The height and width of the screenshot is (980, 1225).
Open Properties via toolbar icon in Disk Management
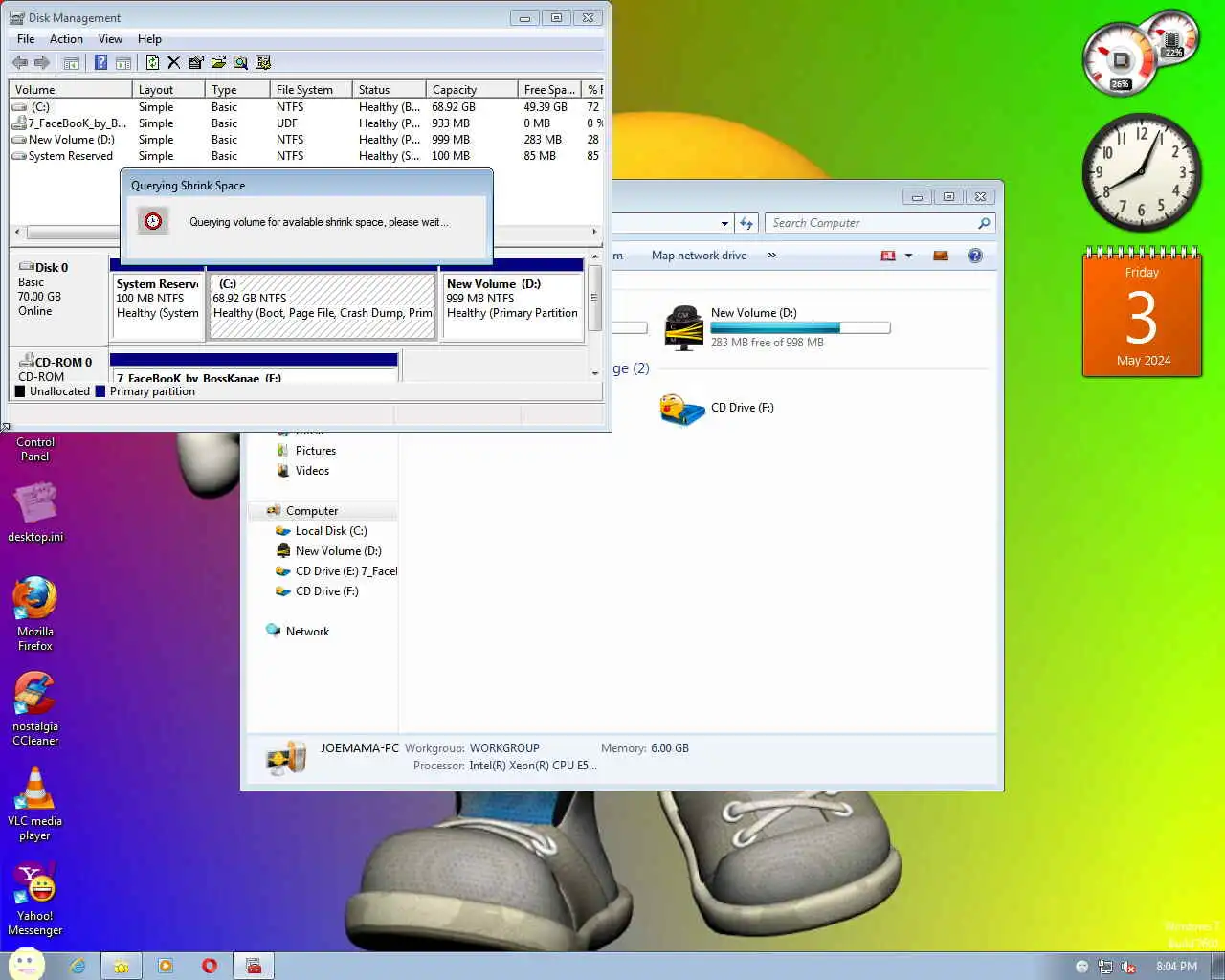(196, 62)
